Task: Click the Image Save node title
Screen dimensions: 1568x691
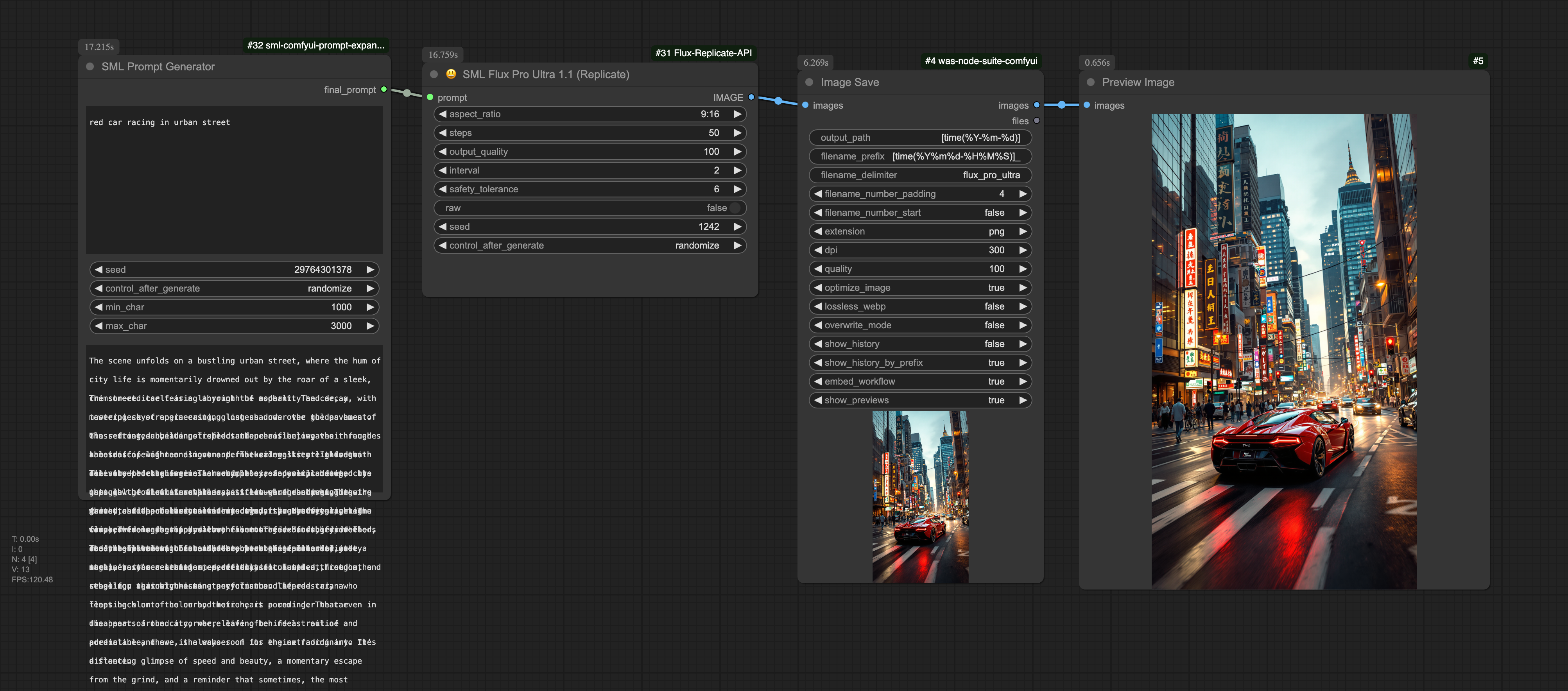Action: (x=849, y=82)
